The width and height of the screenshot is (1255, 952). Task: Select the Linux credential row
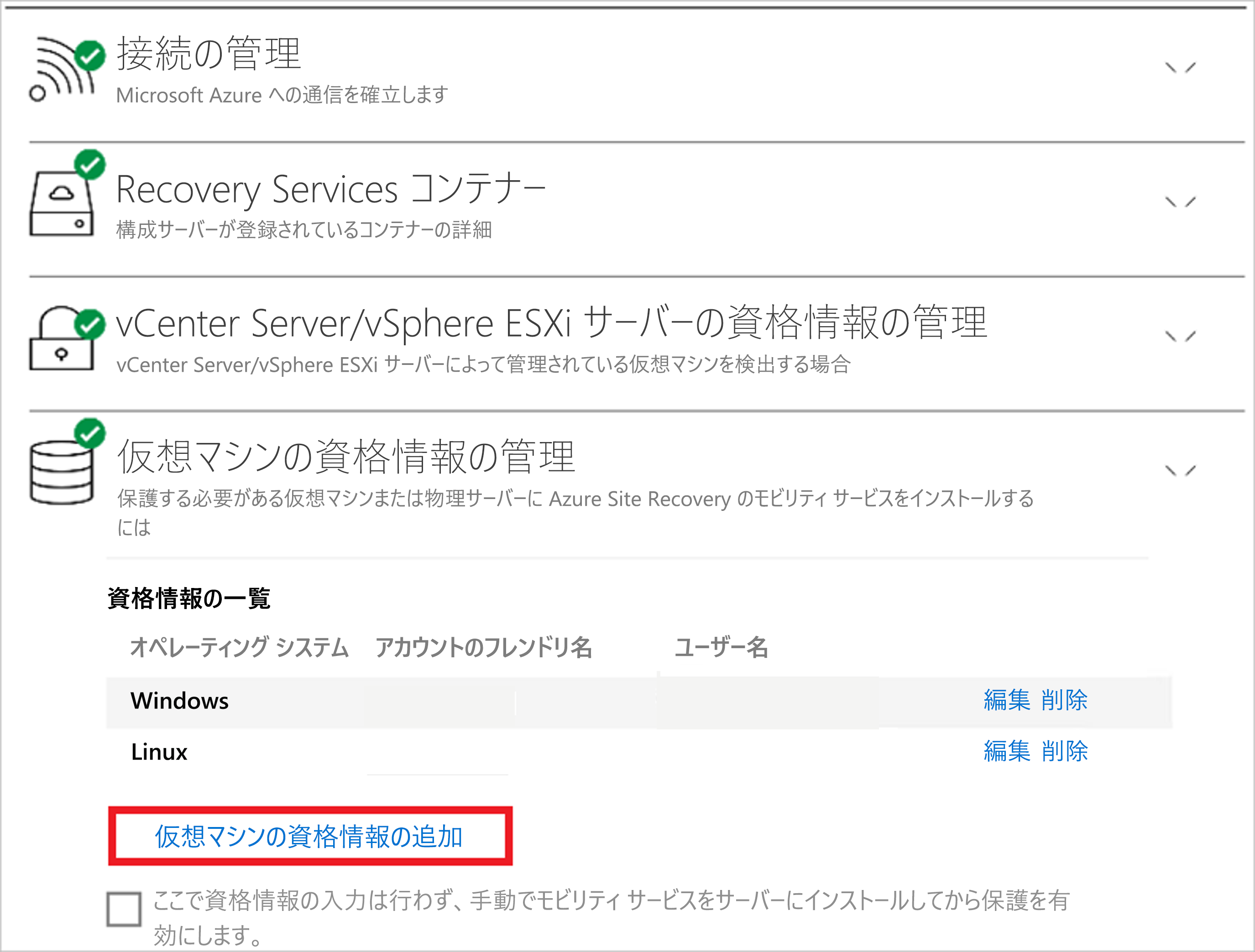click(x=639, y=752)
